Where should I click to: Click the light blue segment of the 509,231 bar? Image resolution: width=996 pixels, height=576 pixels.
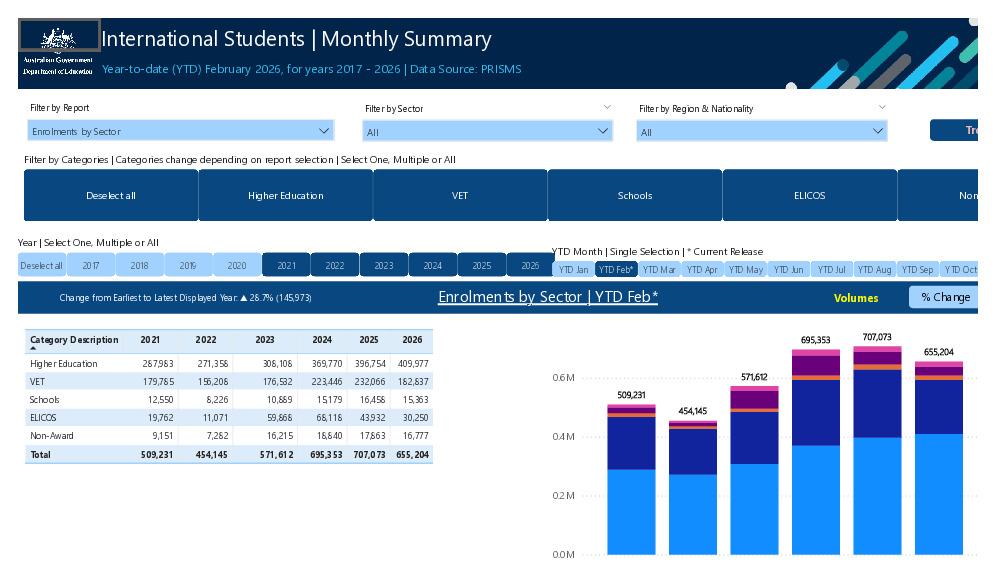coord(631,512)
